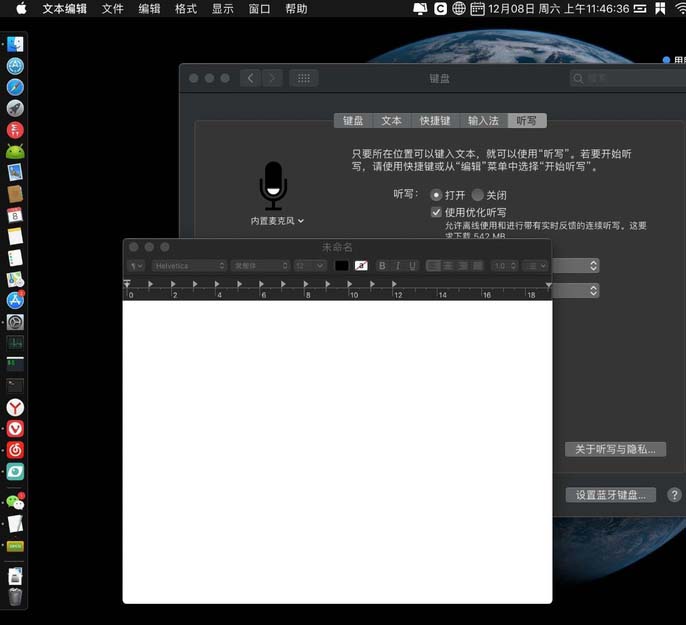The height and width of the screenshot is (625, 686).
Task: Open Terminal app in the Dock
Action: (x=15, y=386)
